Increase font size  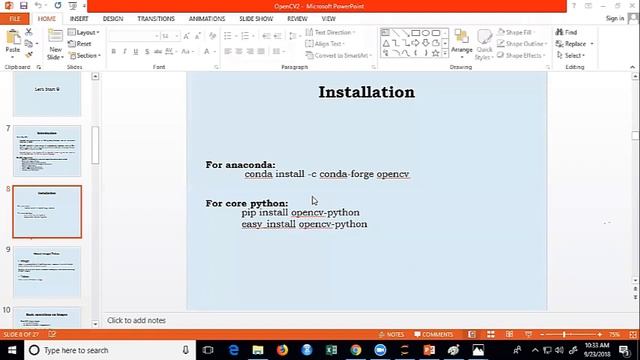coord(186,36)
